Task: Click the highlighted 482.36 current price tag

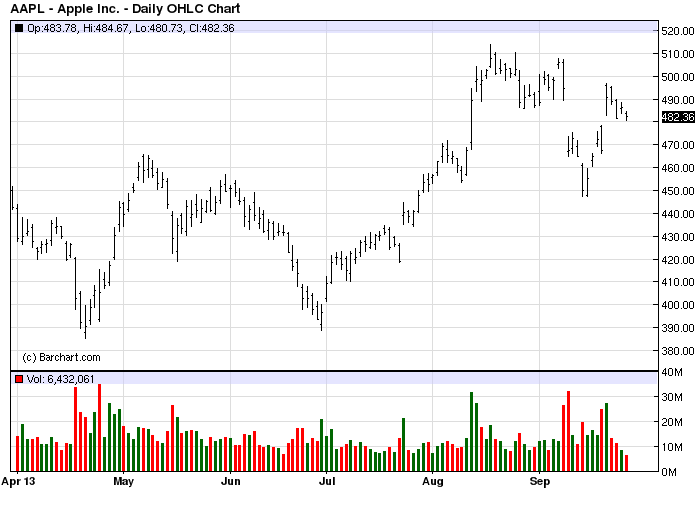Action: [678, 117]
